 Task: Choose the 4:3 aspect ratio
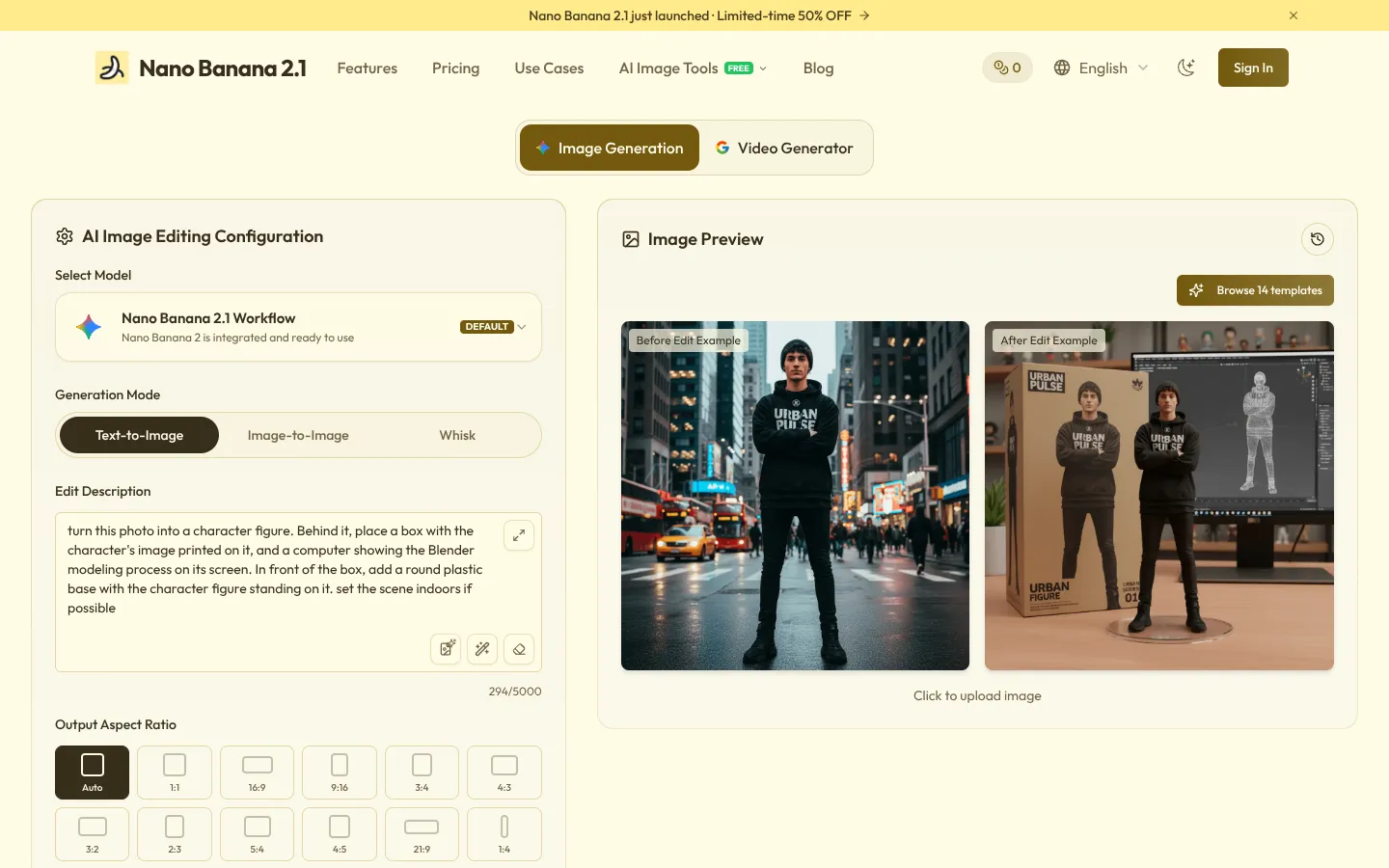pyautogui.click(x=504, y=773)
